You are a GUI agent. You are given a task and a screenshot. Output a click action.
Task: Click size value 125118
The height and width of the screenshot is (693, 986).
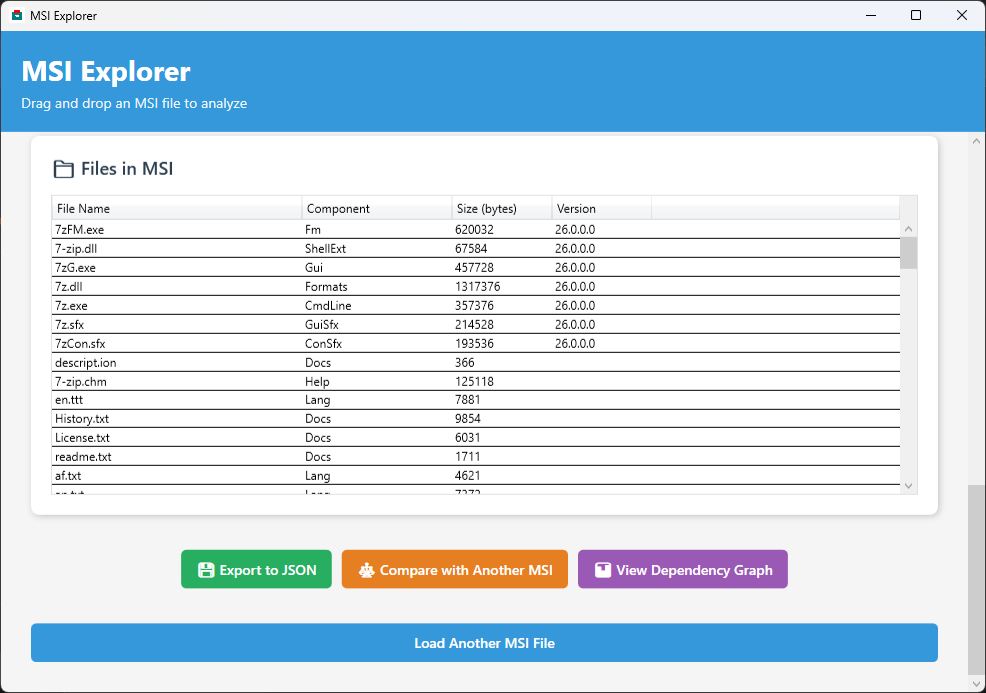click(474, 381)
